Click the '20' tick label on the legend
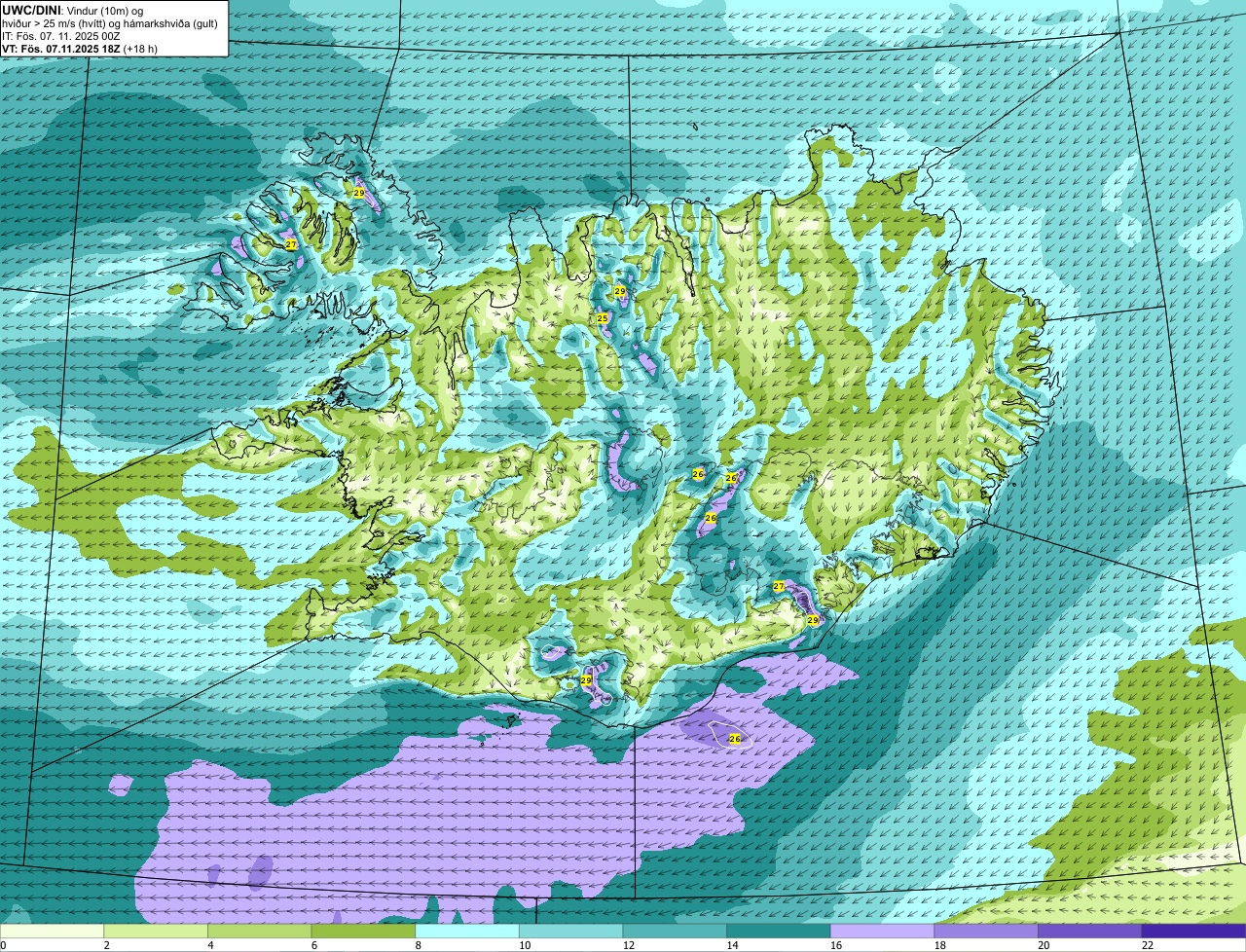1246x952 pixels. 1044,945
